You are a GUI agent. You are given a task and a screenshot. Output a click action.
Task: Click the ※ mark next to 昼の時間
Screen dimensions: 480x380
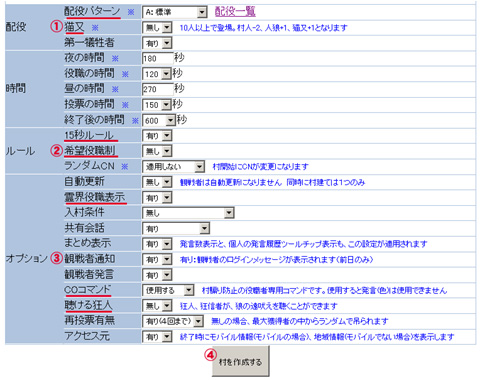click(115, 89)
